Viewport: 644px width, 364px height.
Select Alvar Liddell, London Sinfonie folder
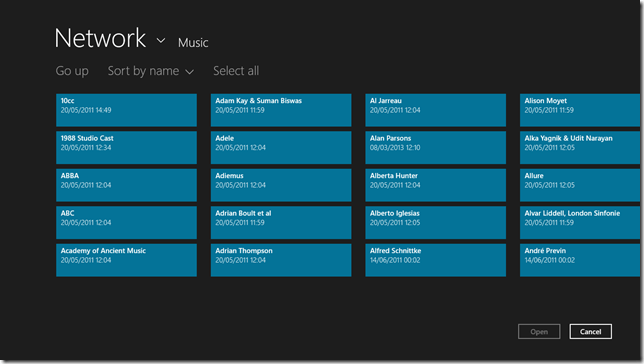point(580,223)
